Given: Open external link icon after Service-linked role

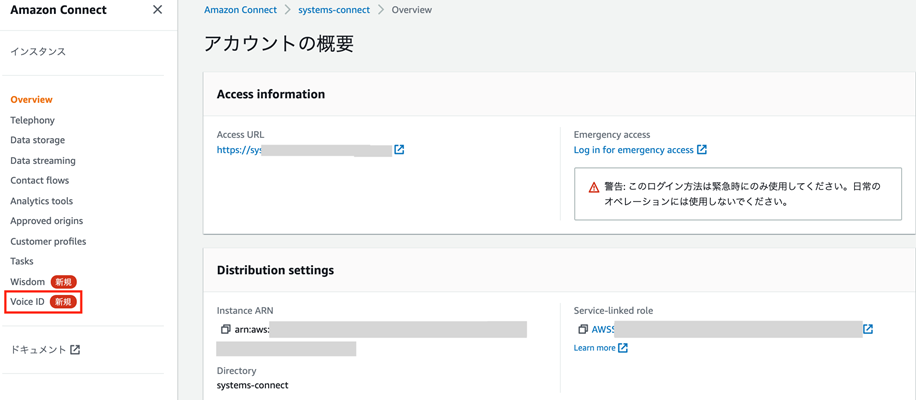Looking at the screenshot, I should pos(868,329).
